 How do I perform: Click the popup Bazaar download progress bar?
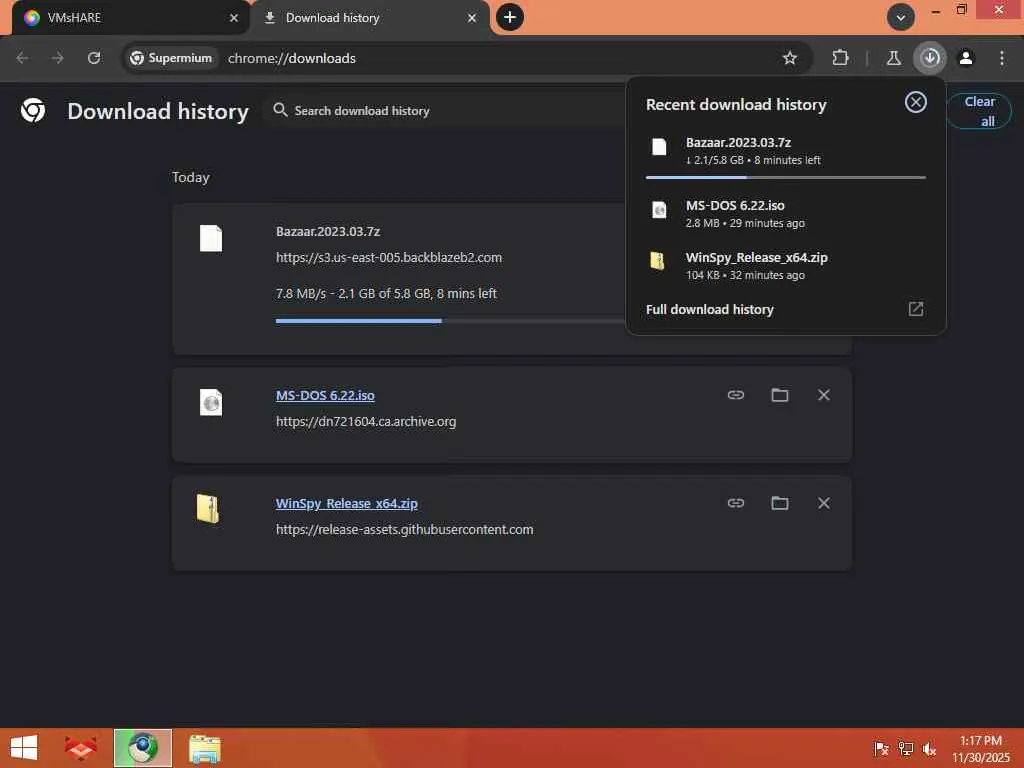click(786, 177)
